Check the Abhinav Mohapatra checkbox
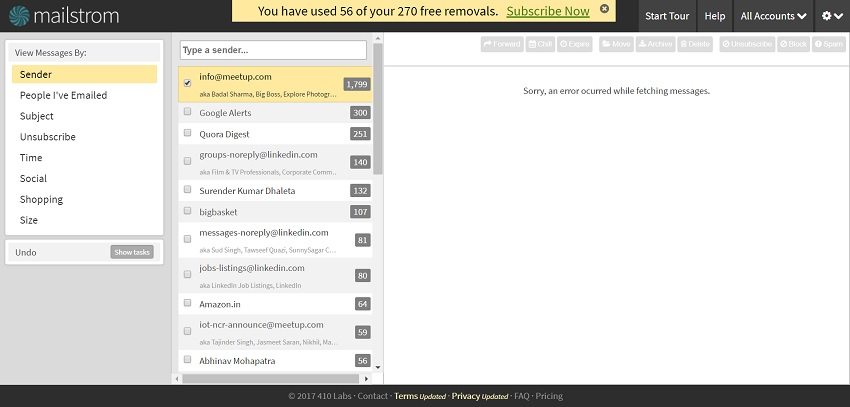This screenshot has height=407, width=850. click(x=188, y=359)
